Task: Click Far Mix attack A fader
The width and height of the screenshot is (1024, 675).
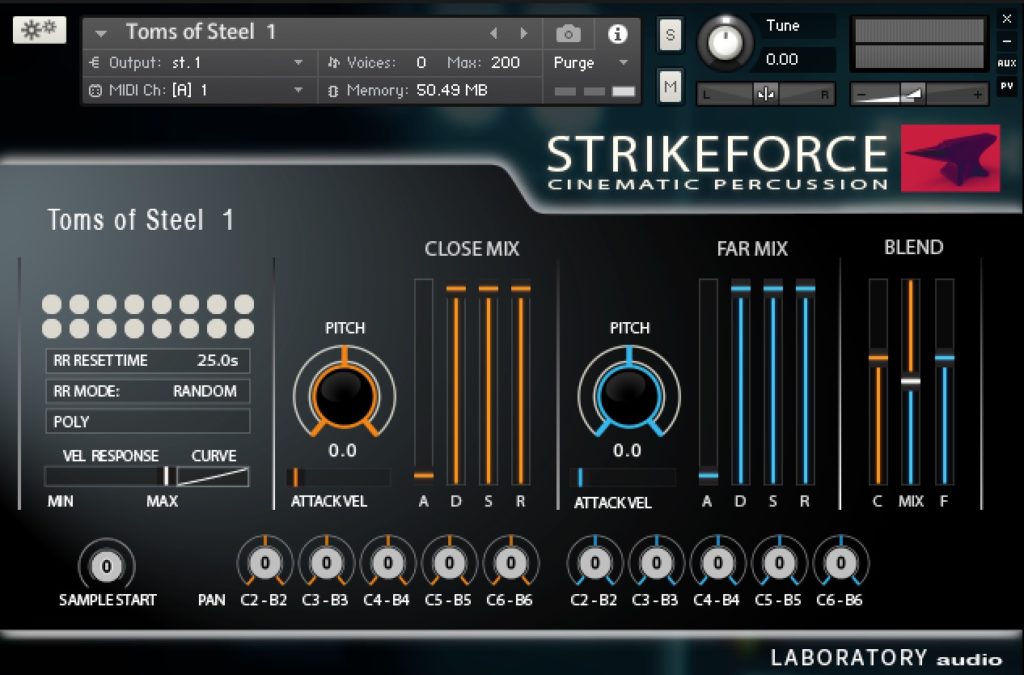Action: pyautogui.click(x=708, y=383)
